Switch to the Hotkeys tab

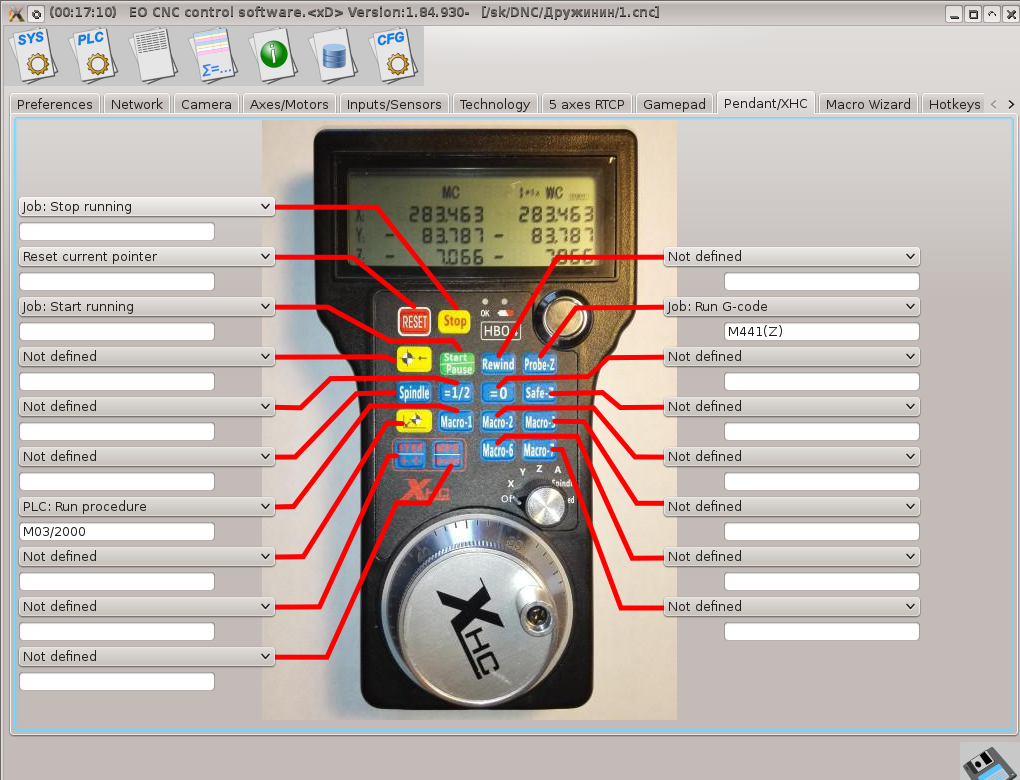[954, 104]
